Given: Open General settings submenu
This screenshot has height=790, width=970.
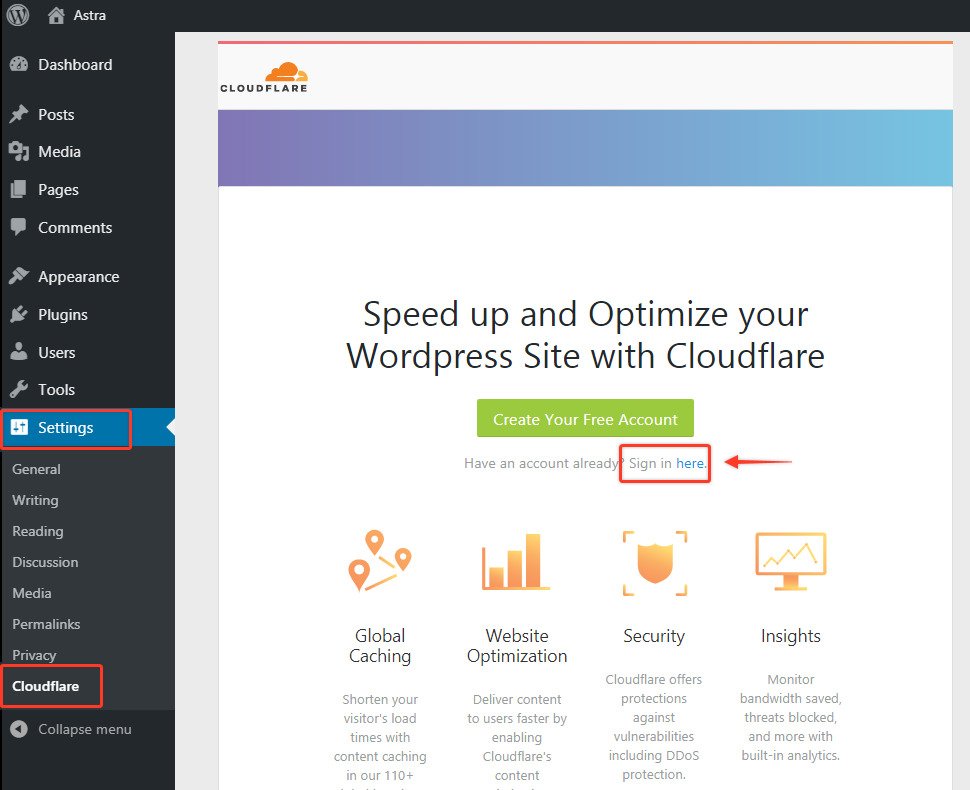Looking at the screenshot, I should pyautogui.click(x=36, y=469).
